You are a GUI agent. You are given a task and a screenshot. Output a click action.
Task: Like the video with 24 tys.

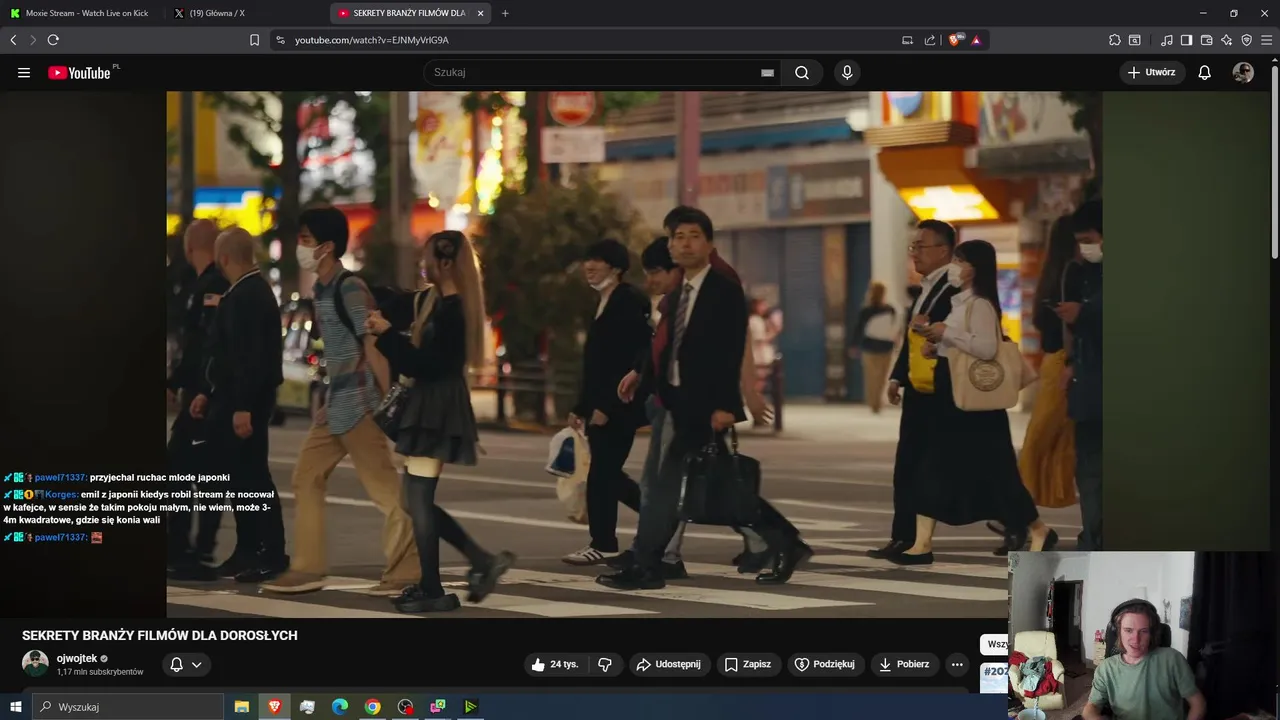tap(555, 664)
